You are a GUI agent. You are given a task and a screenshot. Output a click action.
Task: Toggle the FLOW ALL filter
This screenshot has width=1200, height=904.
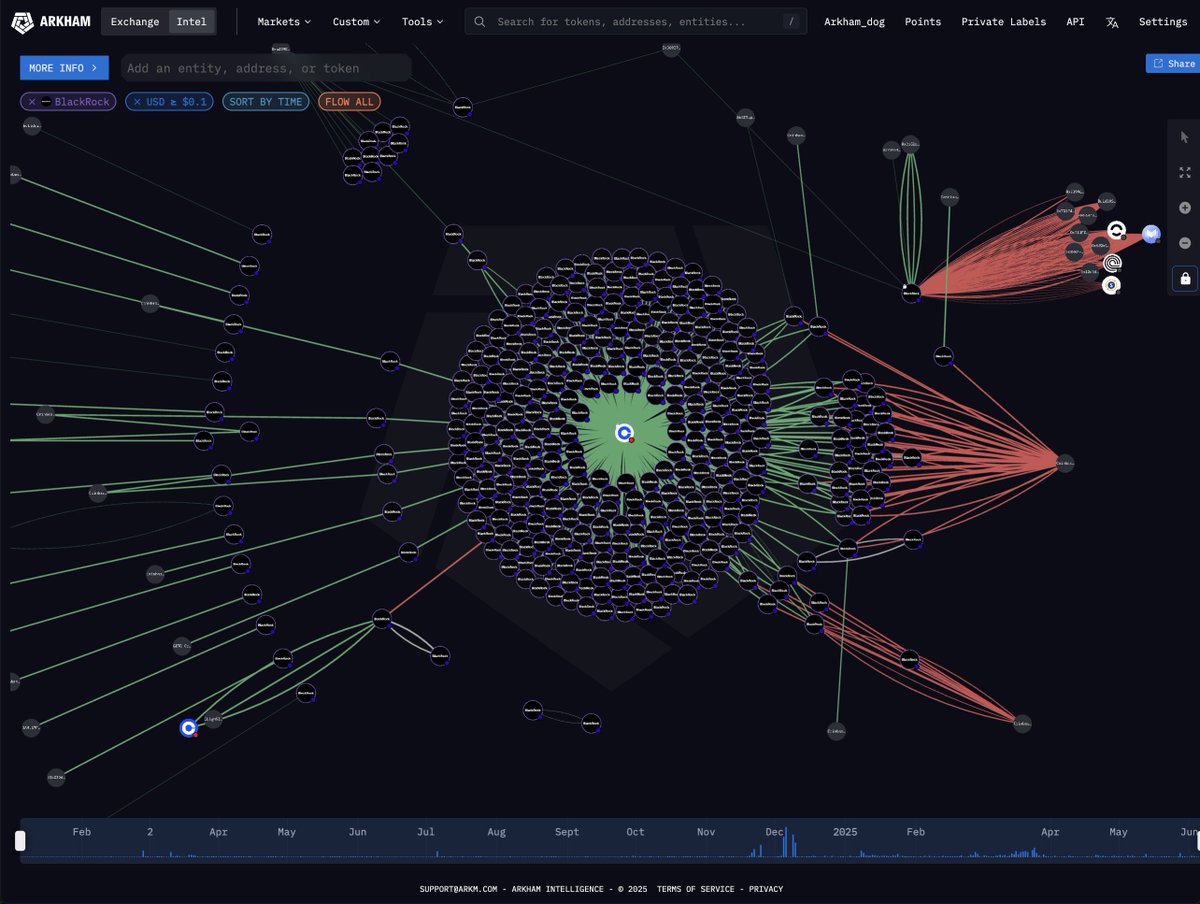(349, 102)
